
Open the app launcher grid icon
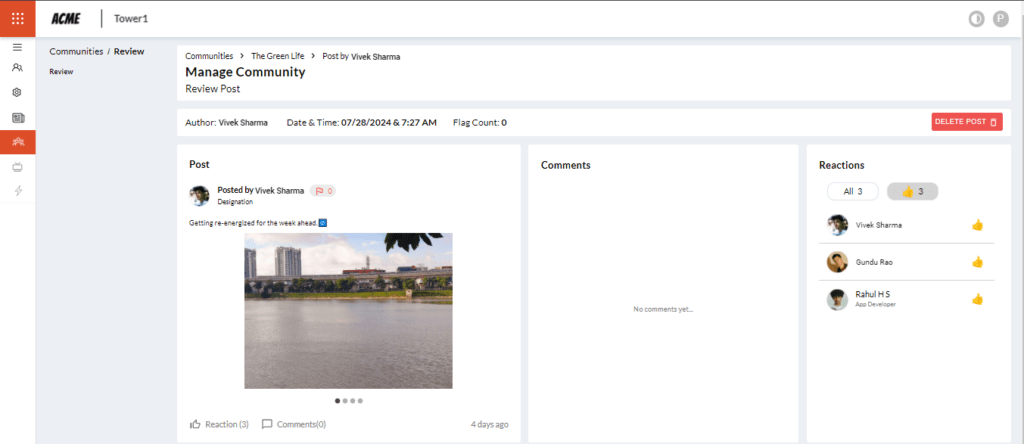click(18, 18)
